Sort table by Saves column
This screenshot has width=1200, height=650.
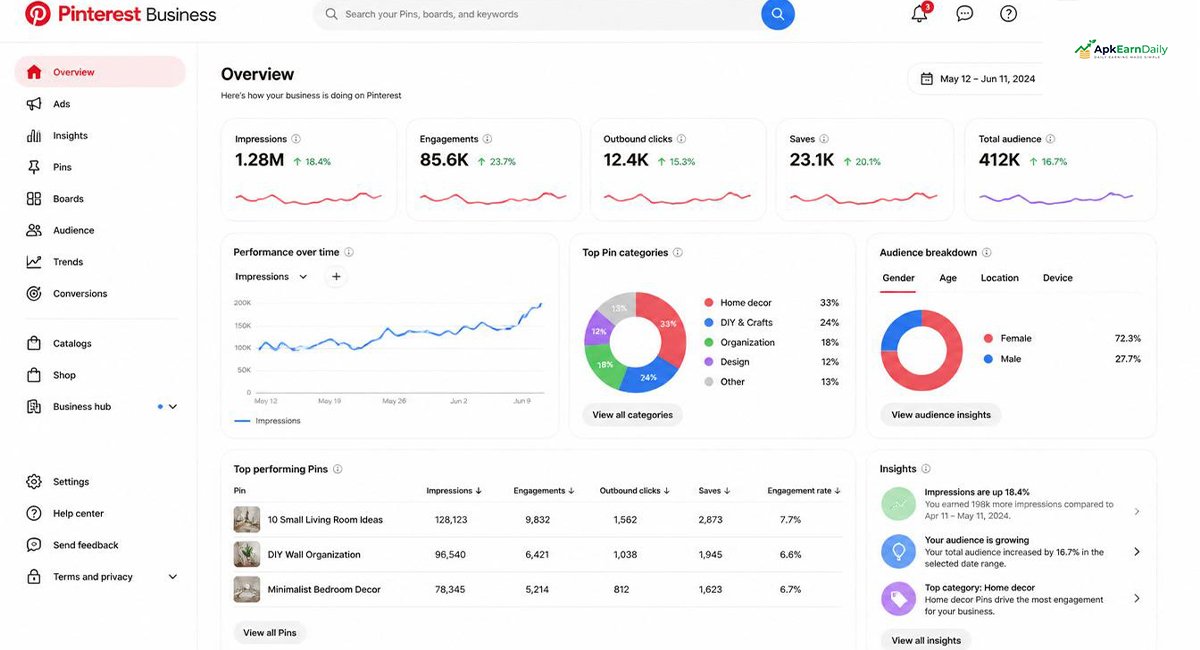(x=715, y=491)
